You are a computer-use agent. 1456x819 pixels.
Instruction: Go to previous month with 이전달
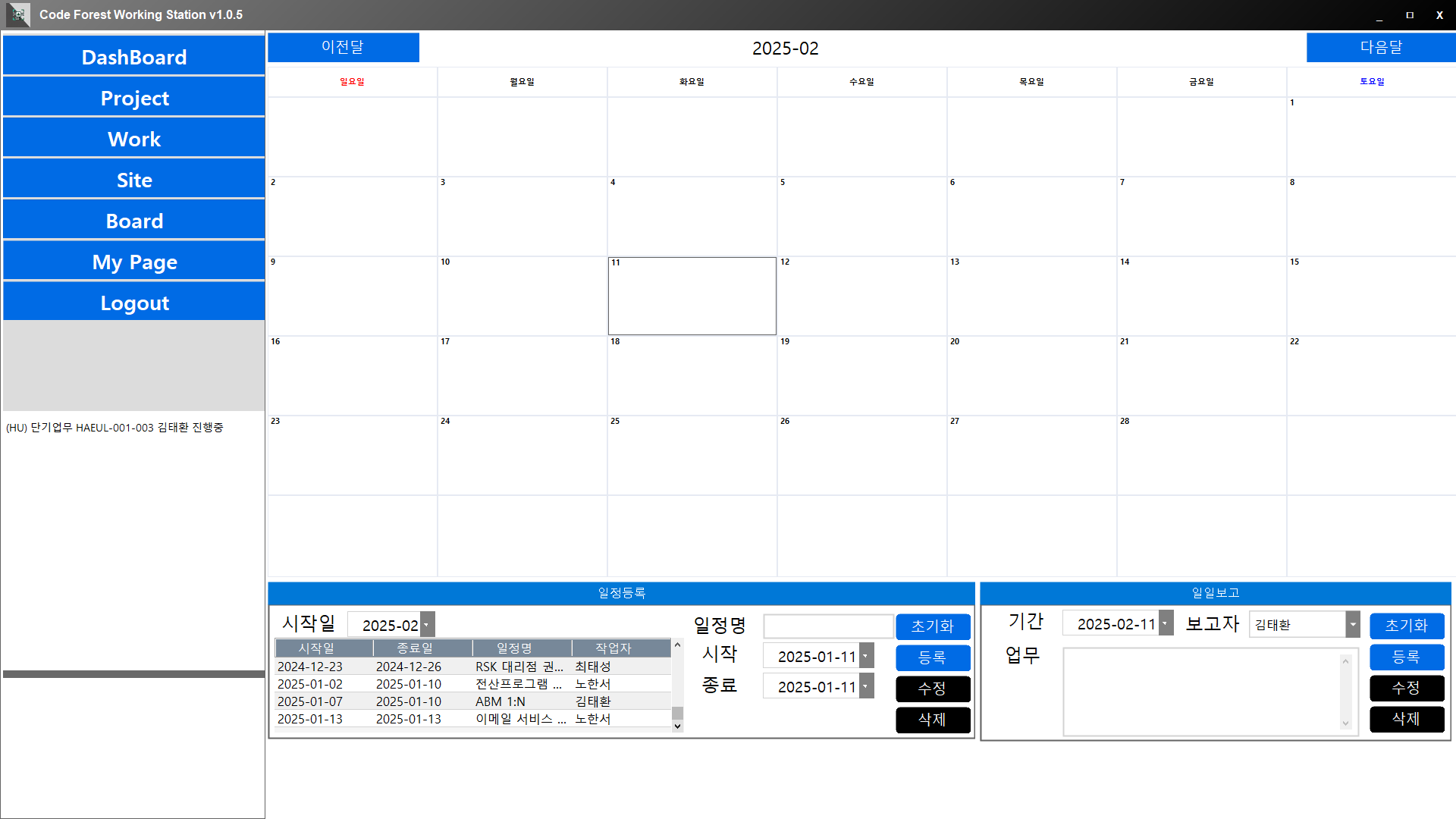click(x=344, y=47)
